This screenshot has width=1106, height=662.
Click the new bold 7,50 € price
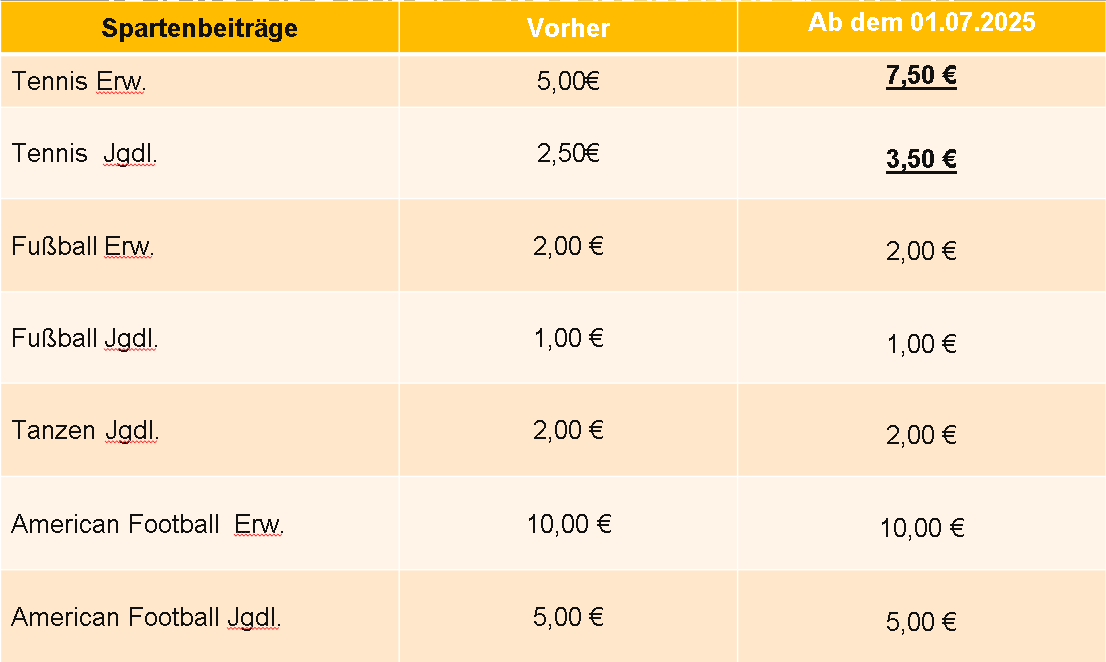point(921,77)
